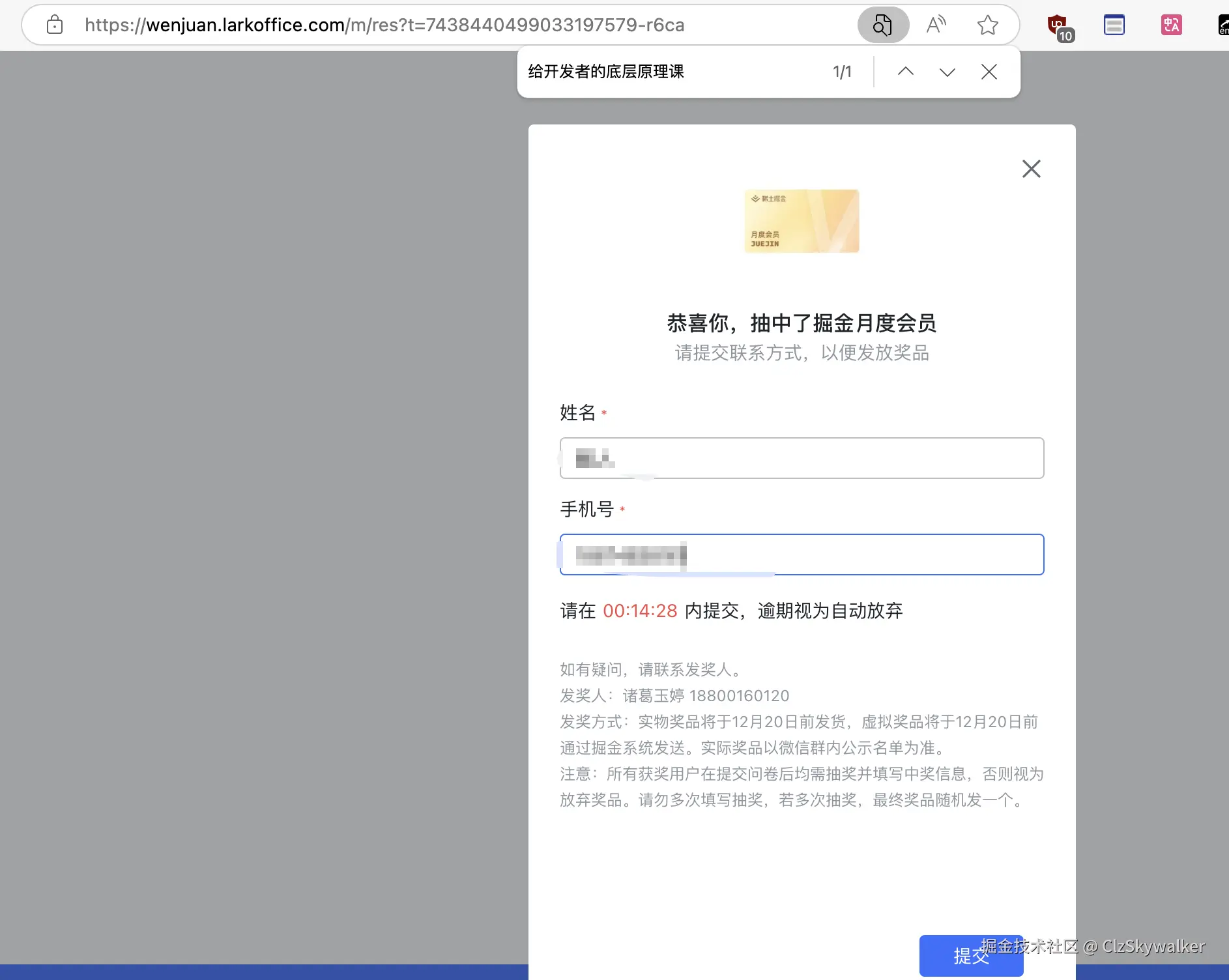
Task: Click the URL address bar text
Action: click(x=384, y=25)
